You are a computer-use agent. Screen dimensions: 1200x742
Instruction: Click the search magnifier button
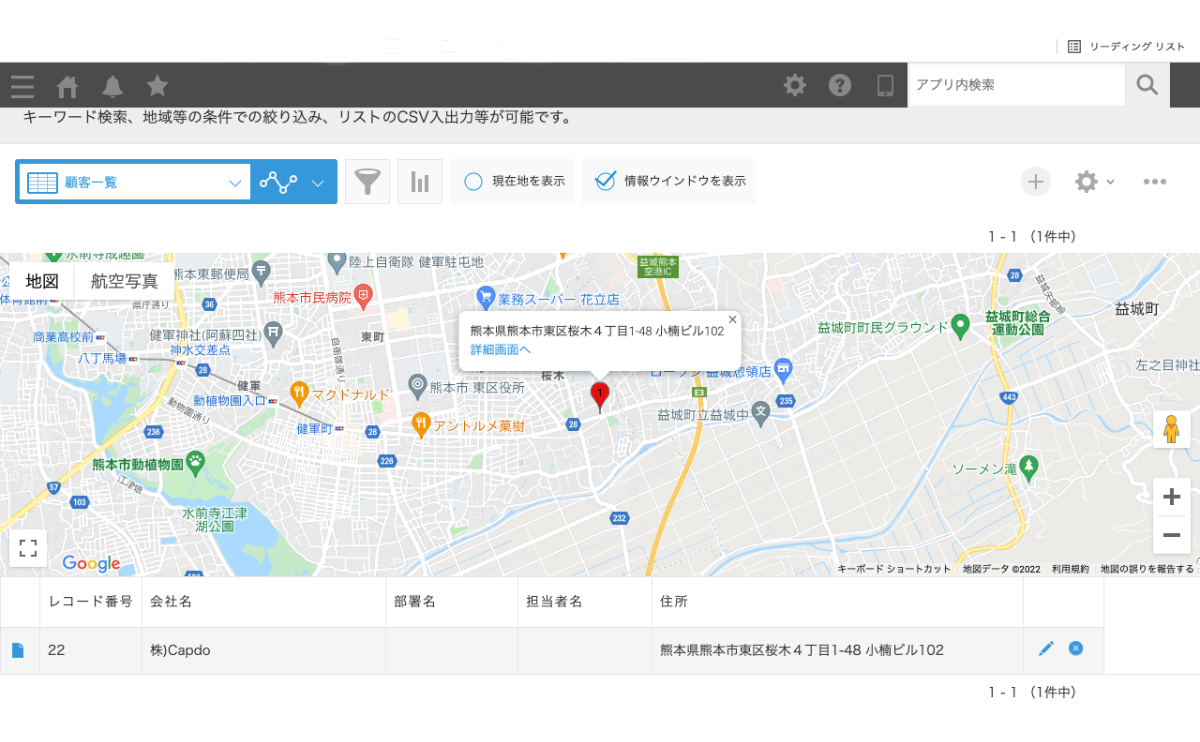[x=1147, y=85]
